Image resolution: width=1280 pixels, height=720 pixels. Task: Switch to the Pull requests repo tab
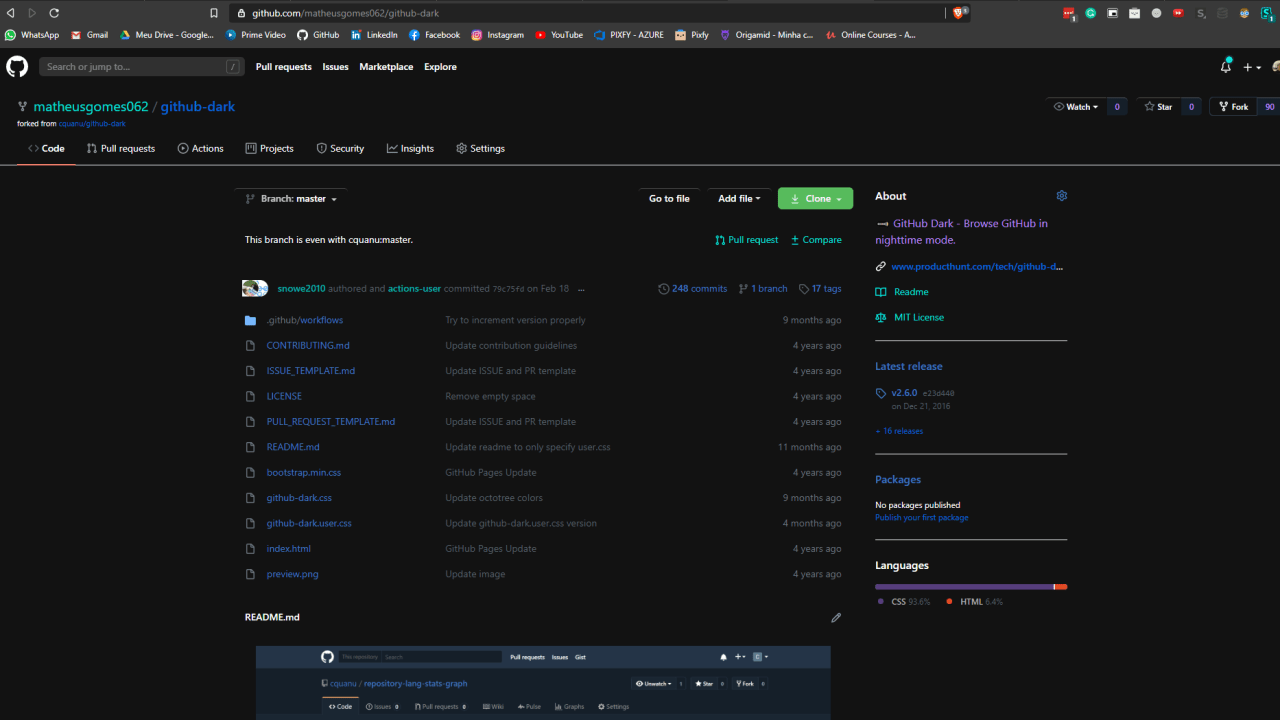121,149
